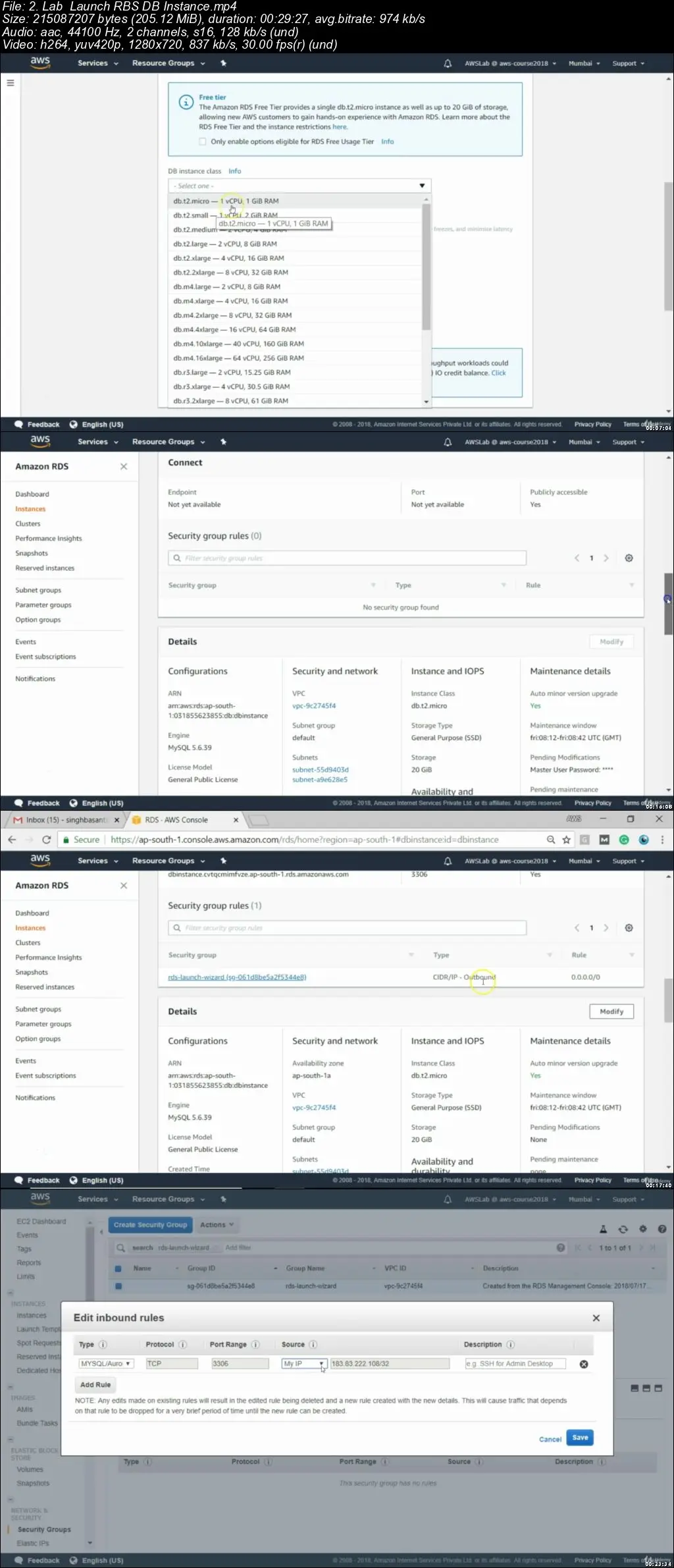
Task: Open Chrome three-dot menu
Action: 662,840
